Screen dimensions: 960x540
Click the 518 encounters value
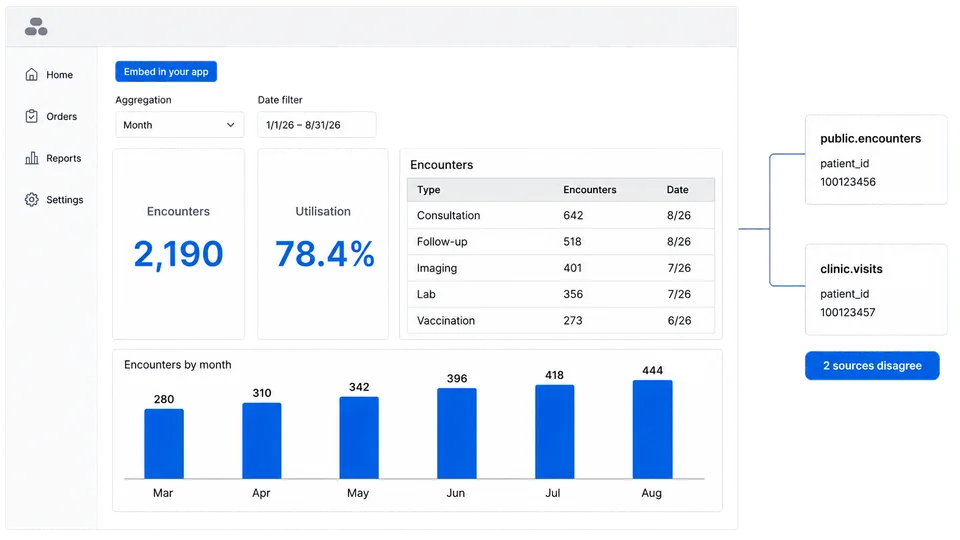[572, 242]
